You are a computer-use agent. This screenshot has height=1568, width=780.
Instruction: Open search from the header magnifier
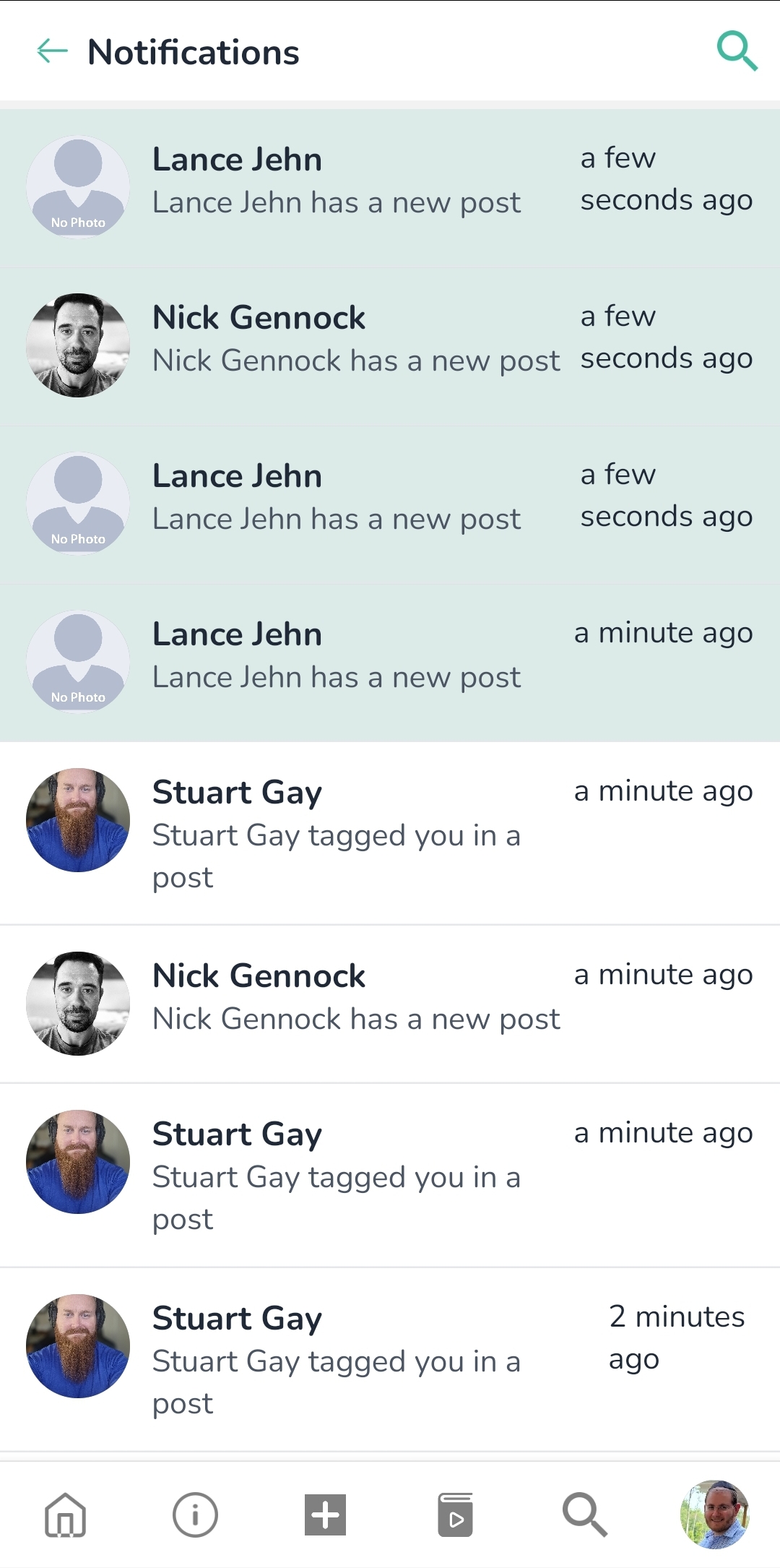[737, 51]
